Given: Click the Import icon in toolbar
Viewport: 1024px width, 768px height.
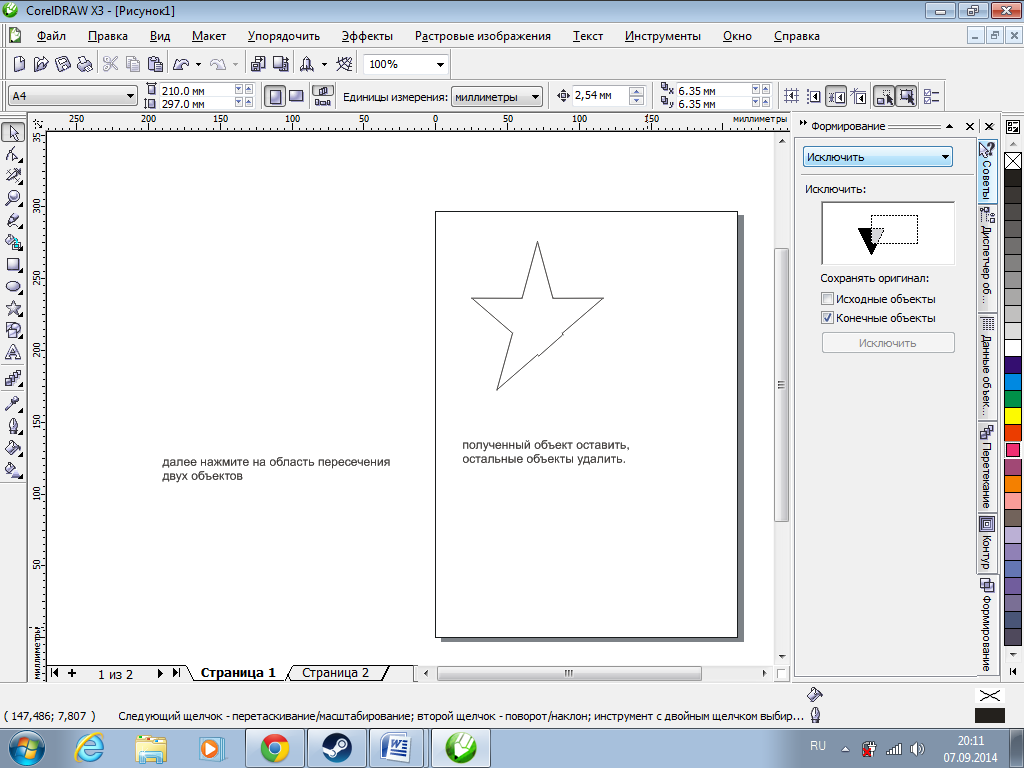Looking at the screenshot, I should (257, 64).
